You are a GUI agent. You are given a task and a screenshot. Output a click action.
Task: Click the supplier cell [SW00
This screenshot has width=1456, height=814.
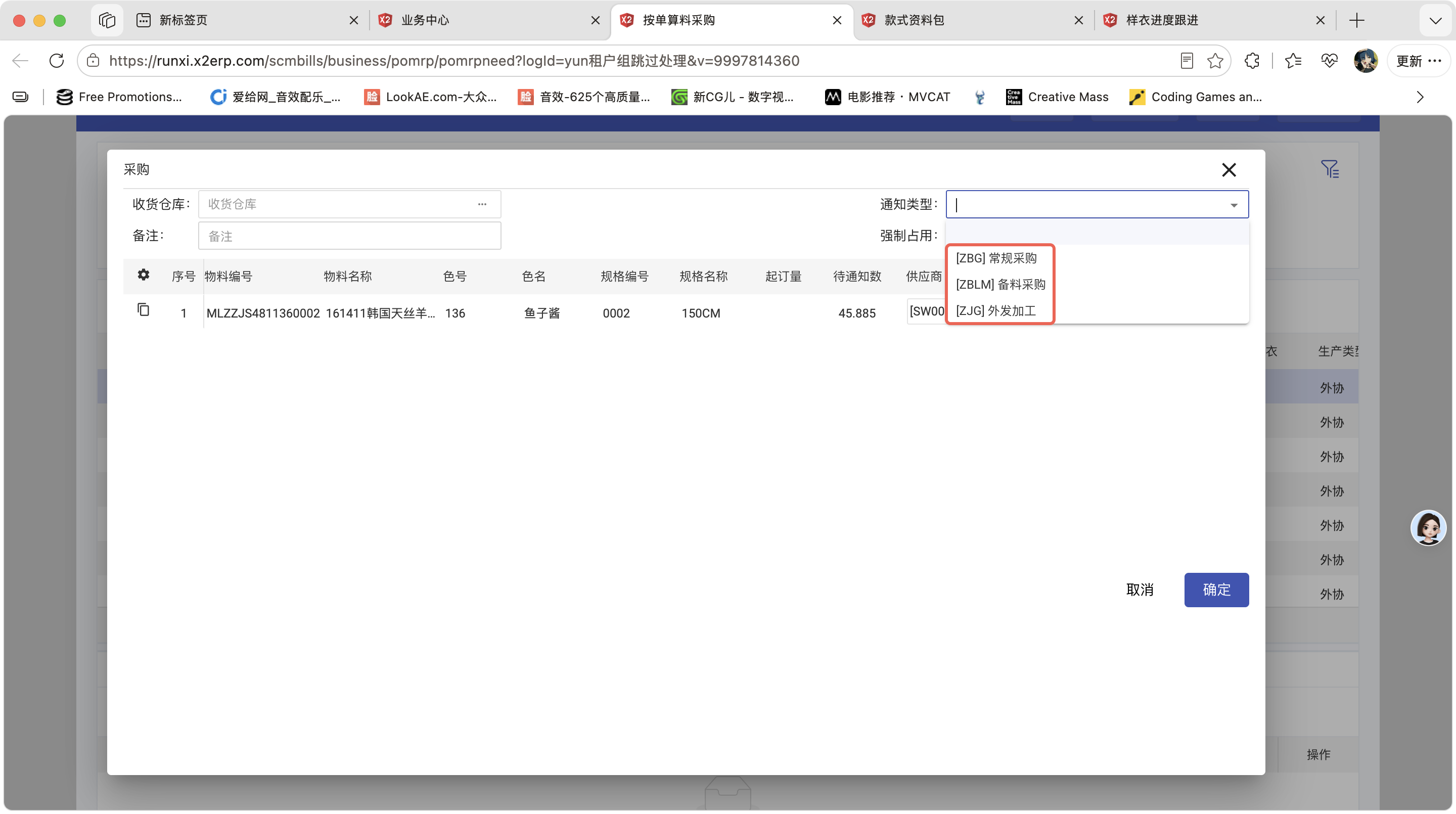926,311
